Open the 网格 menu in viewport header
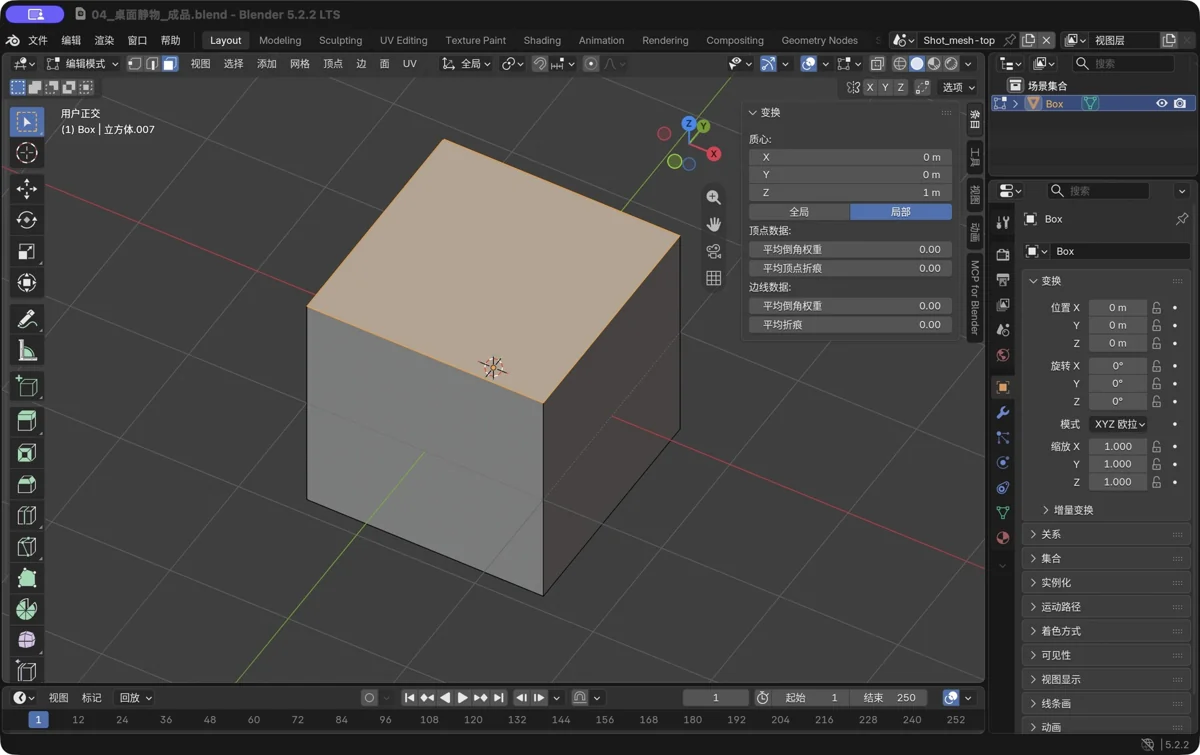 300,64
